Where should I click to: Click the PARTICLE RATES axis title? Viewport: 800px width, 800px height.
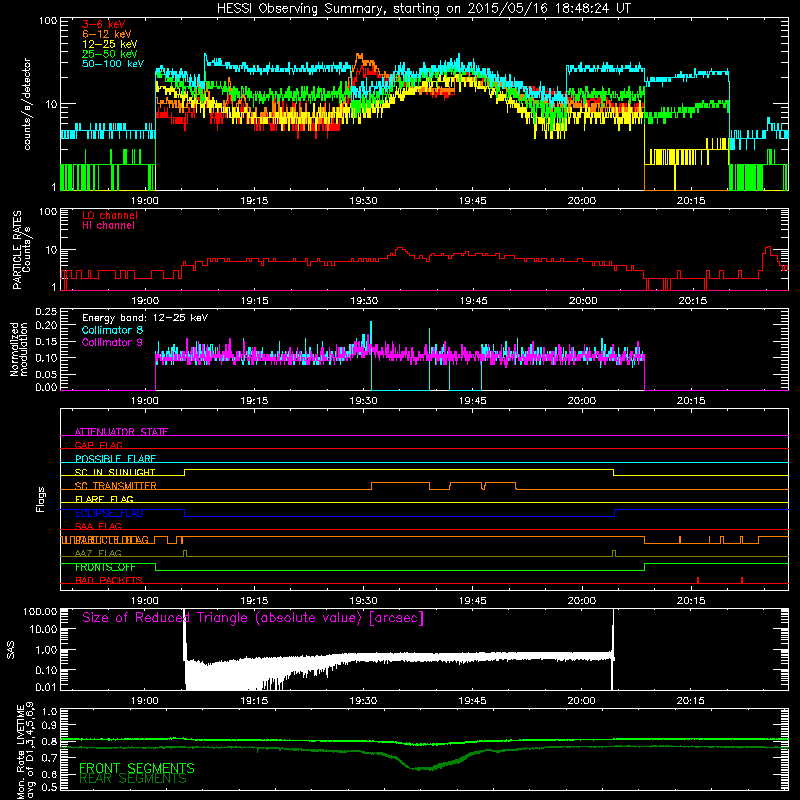coord(17,250)
